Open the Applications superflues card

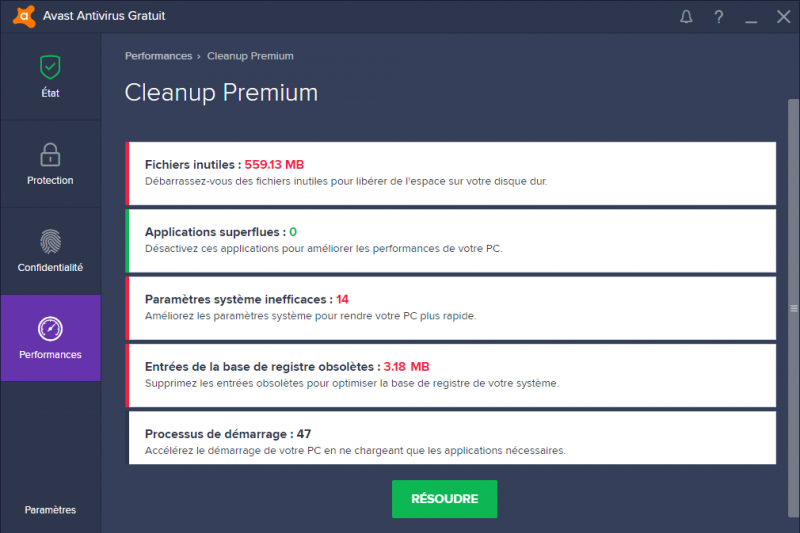(x=451, y=241)
